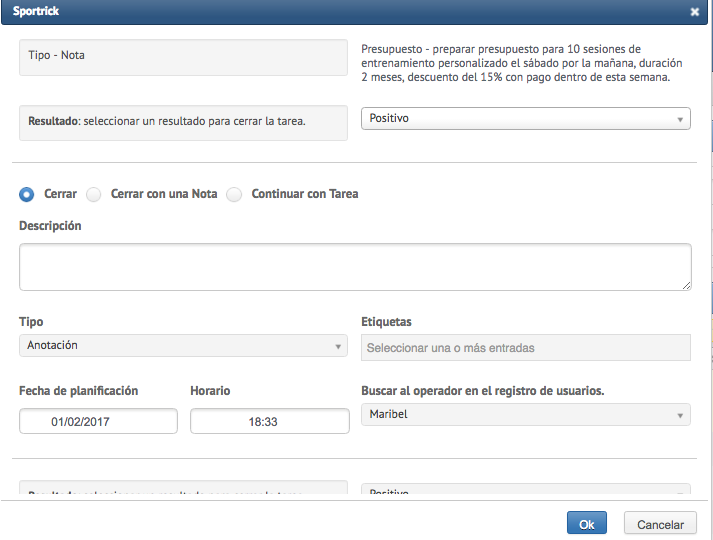Close the Sportrick dialog with the X

coord(694,12)
